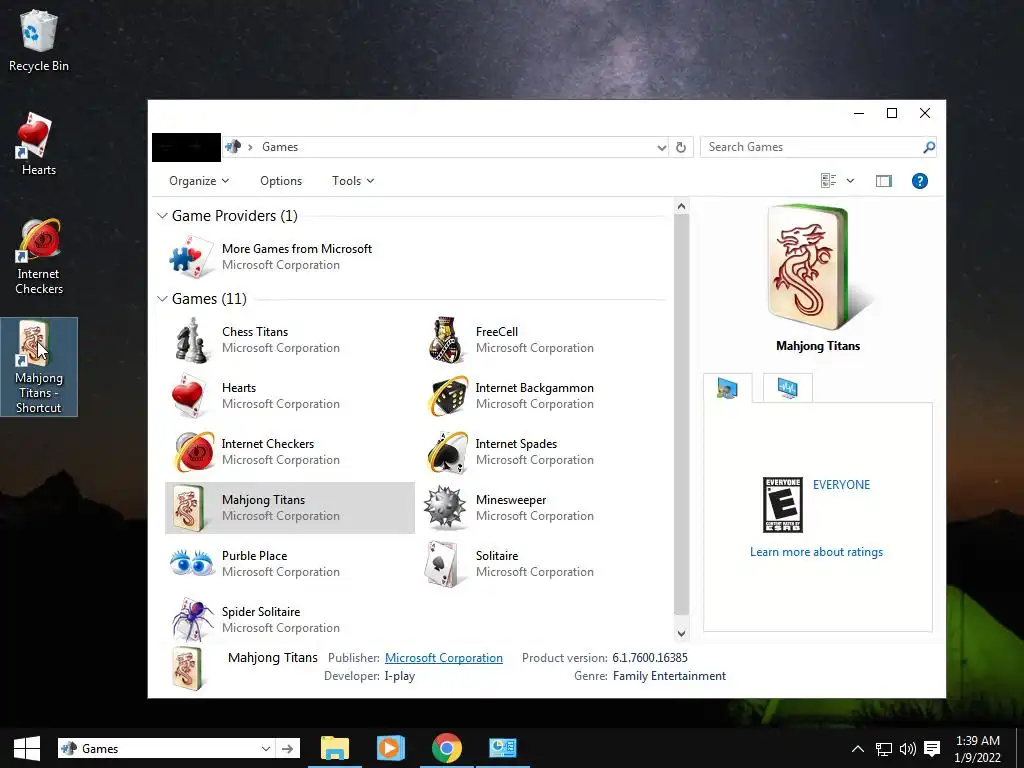Select the Hearts icon in Games window

[191, 396]
